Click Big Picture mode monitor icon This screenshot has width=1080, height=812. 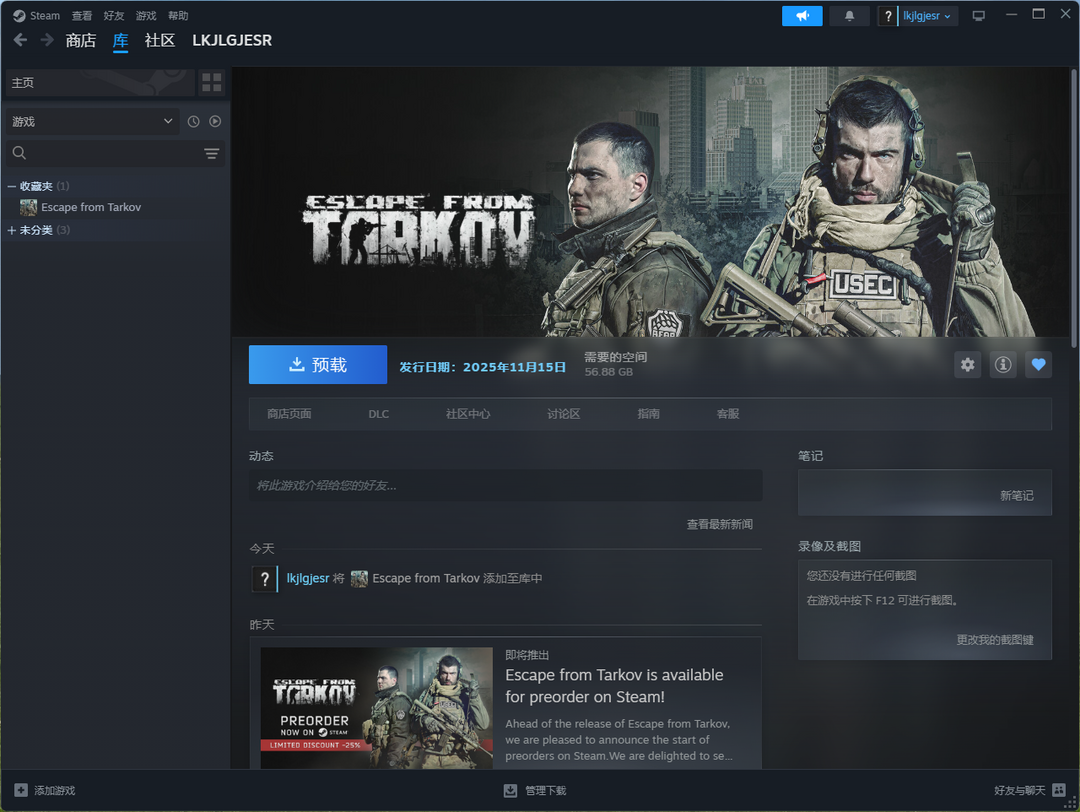978,16
